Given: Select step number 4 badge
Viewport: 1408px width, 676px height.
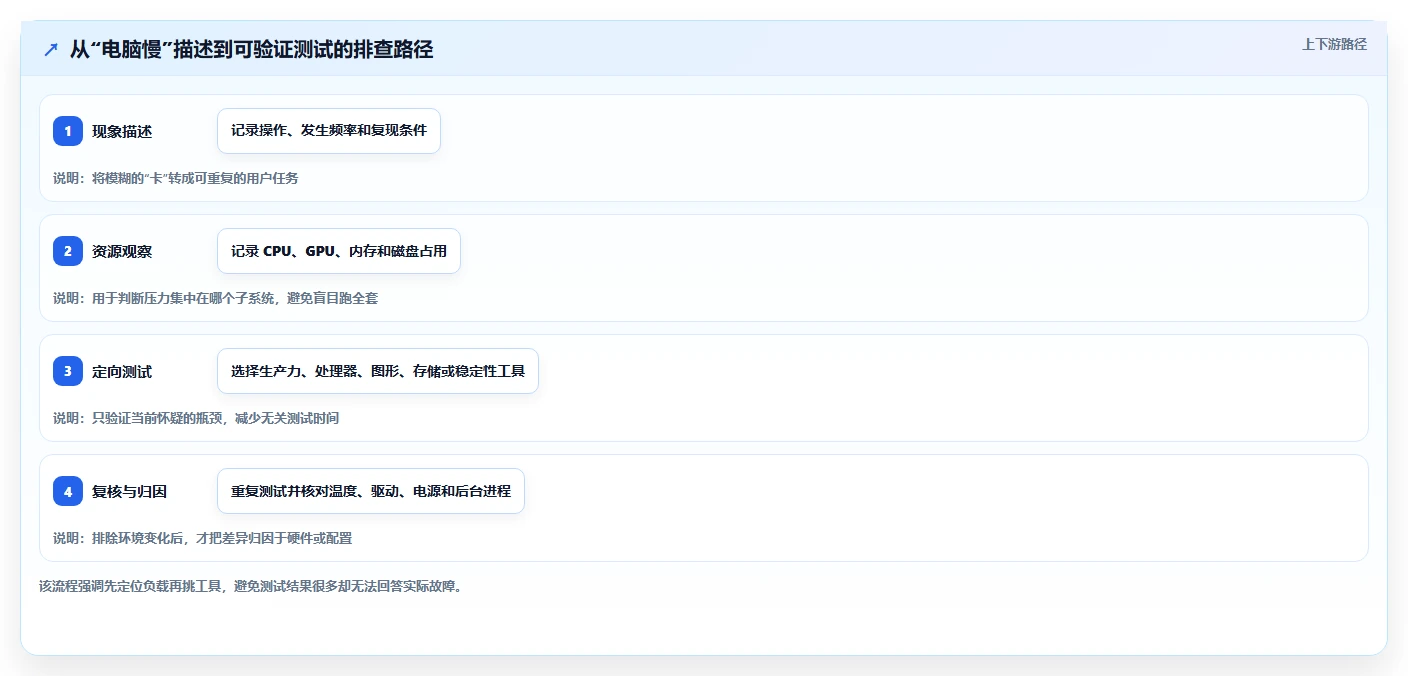Looking at the screenshot, I should [x=68, y=491].
